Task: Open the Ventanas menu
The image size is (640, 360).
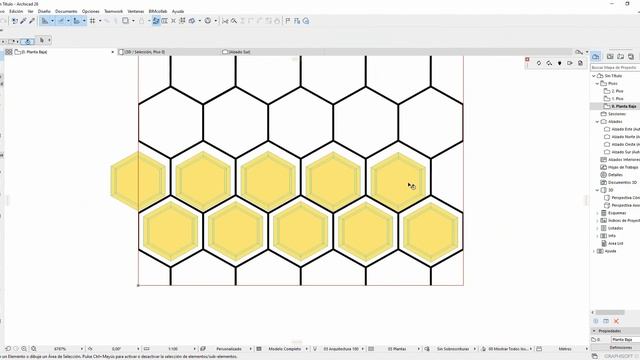Action: pyautogui.click(x=136, y=11)
